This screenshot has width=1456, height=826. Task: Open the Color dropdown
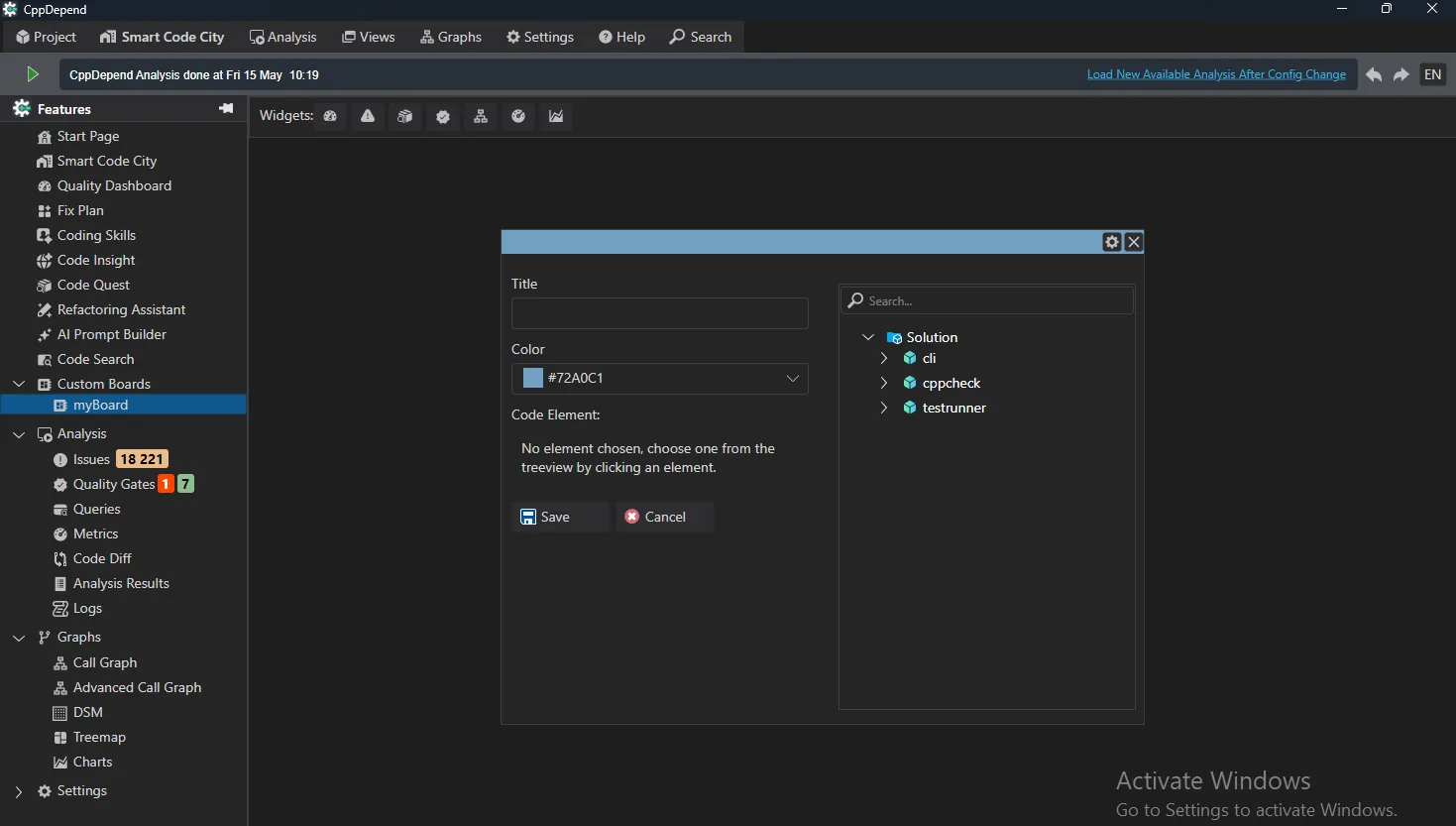coord(660,378)
